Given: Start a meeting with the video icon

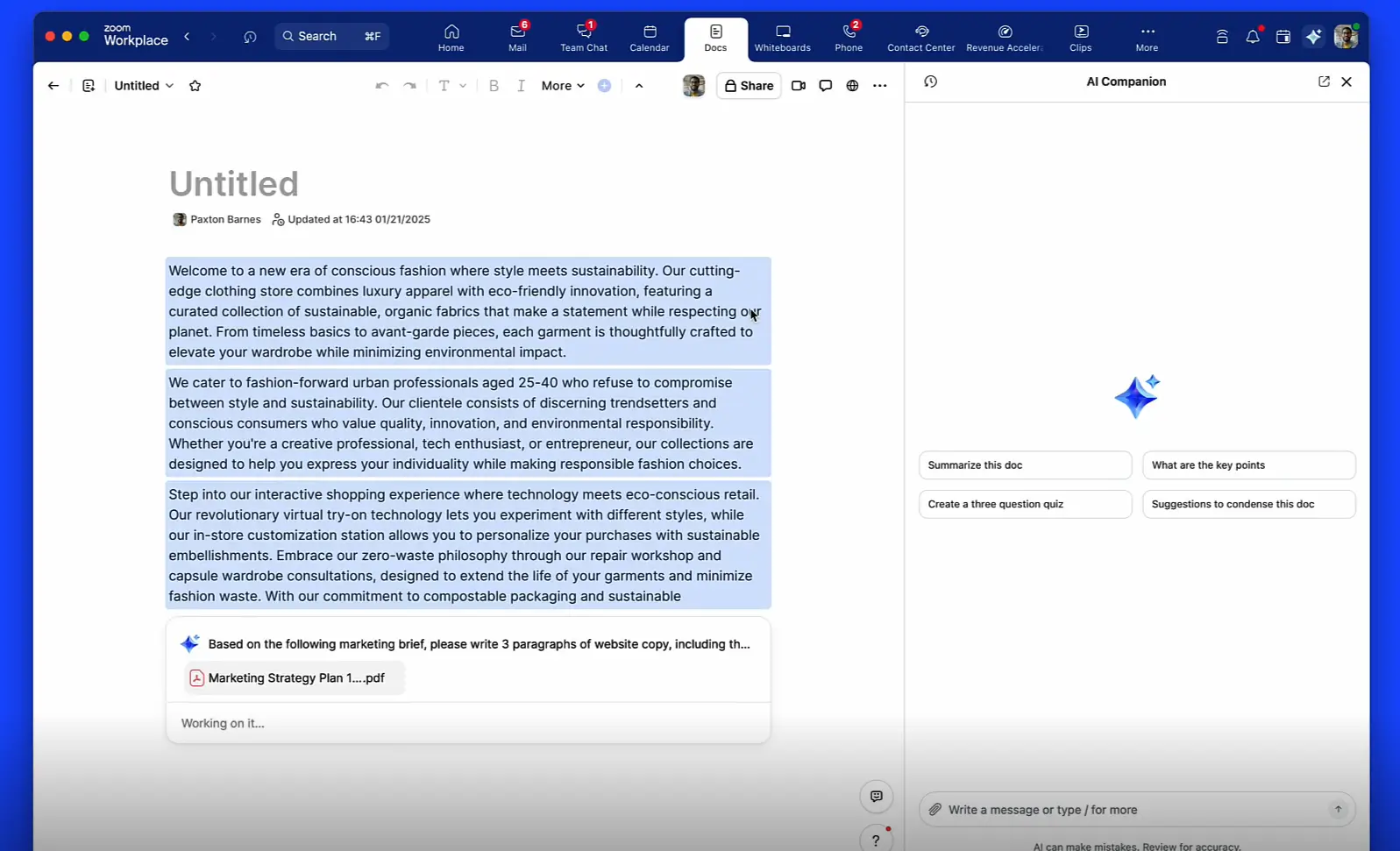Looking at the screenshot, I should click(799, 86).
